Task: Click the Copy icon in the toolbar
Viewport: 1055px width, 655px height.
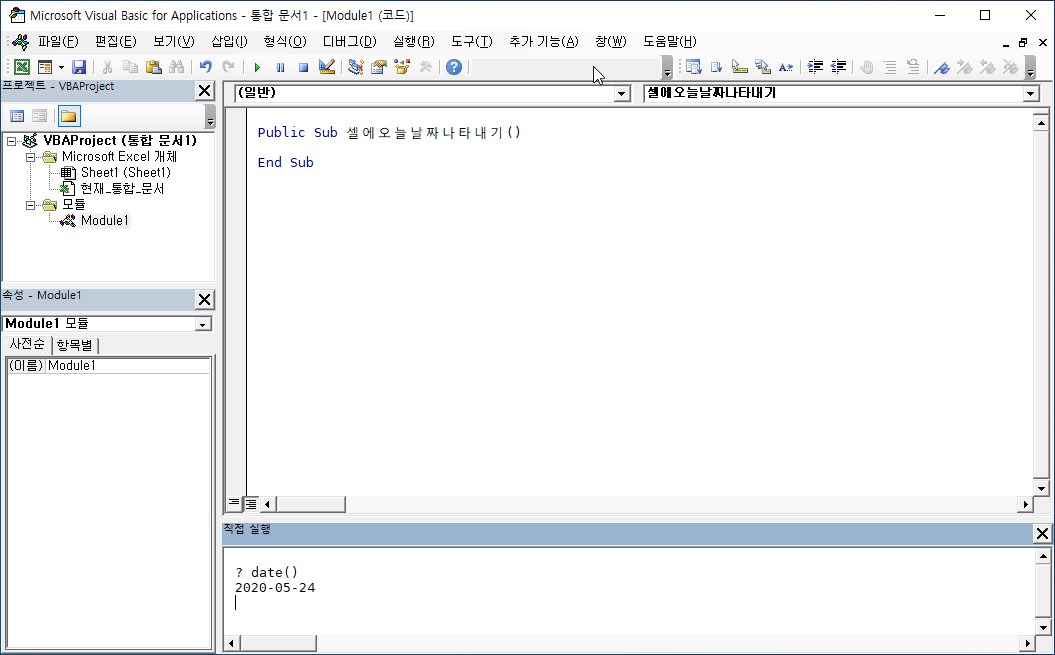Action: tap(131, 67)
